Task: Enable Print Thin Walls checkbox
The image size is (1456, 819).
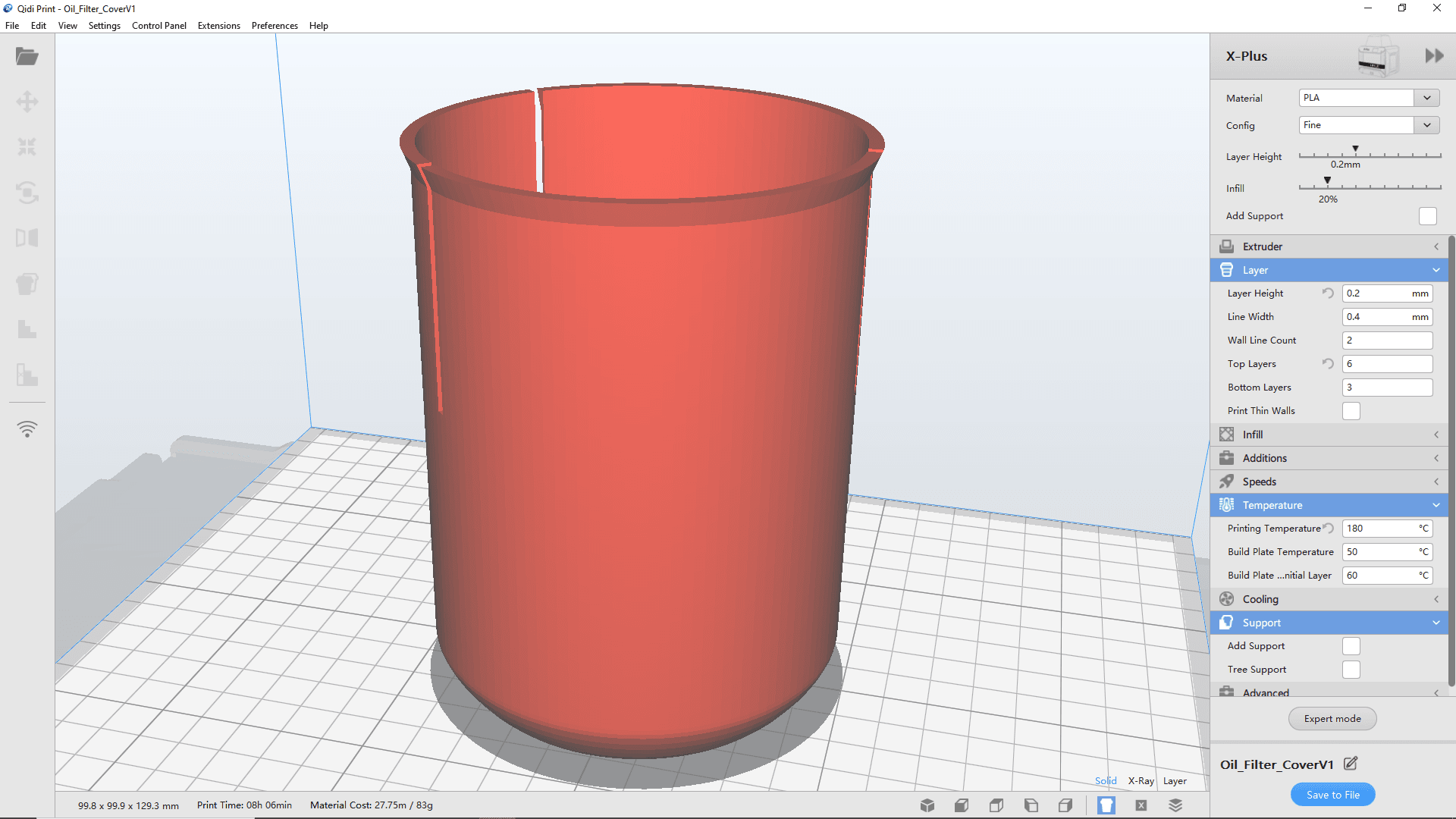Action: point(1351,411)
